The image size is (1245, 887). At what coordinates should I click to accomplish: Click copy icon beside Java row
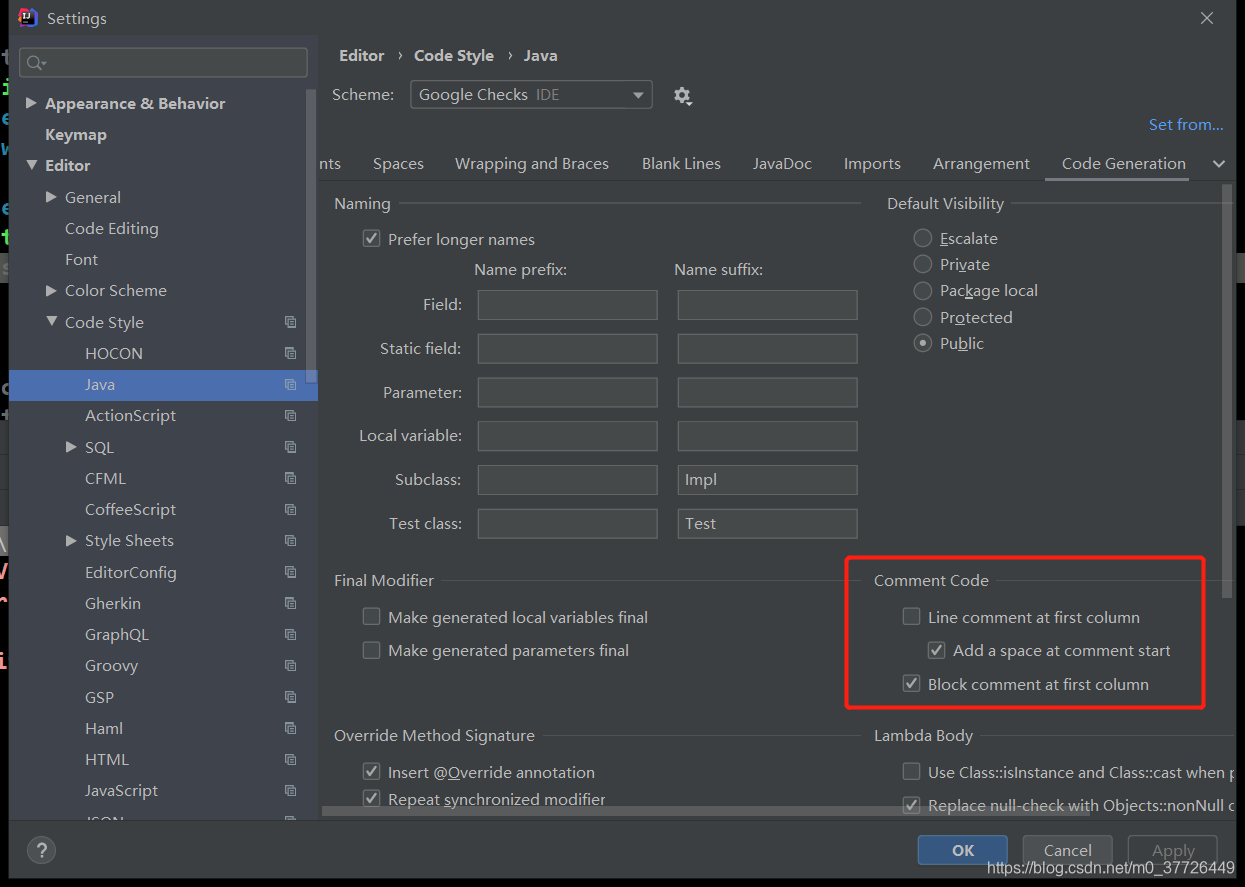click(x=290, y=385)
